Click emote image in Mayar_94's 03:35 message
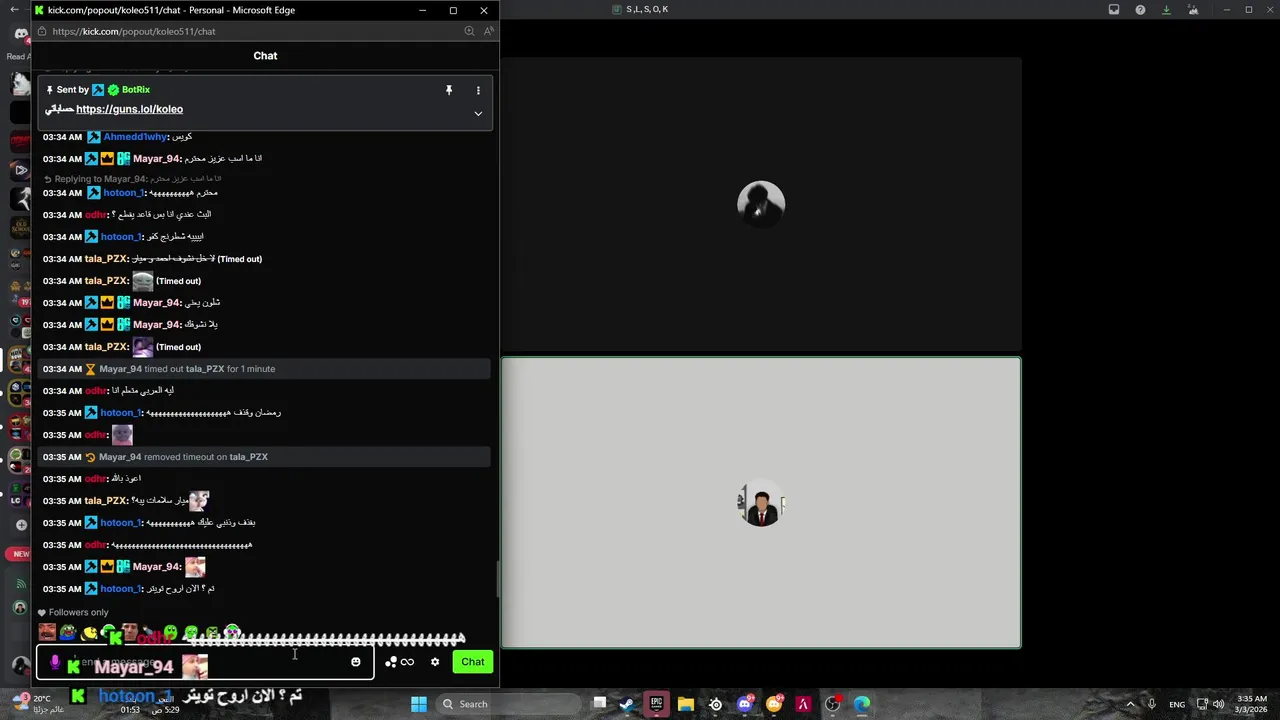 195,567
